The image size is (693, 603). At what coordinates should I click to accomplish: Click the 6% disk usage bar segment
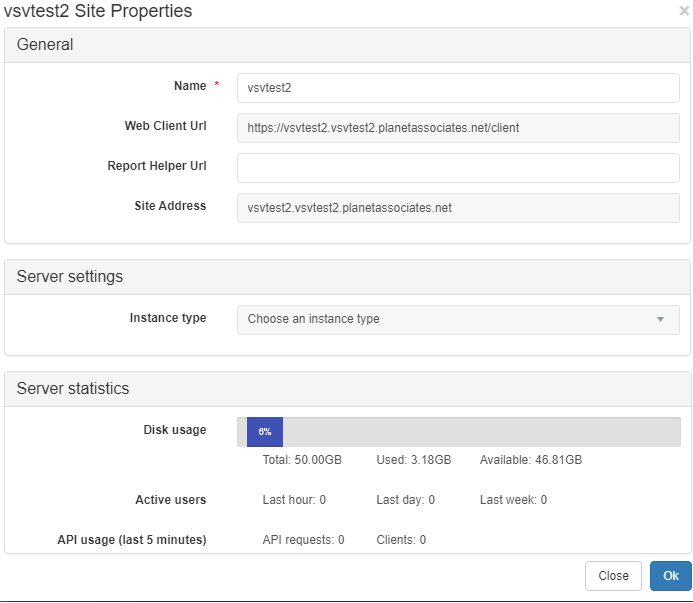point(265,431)
